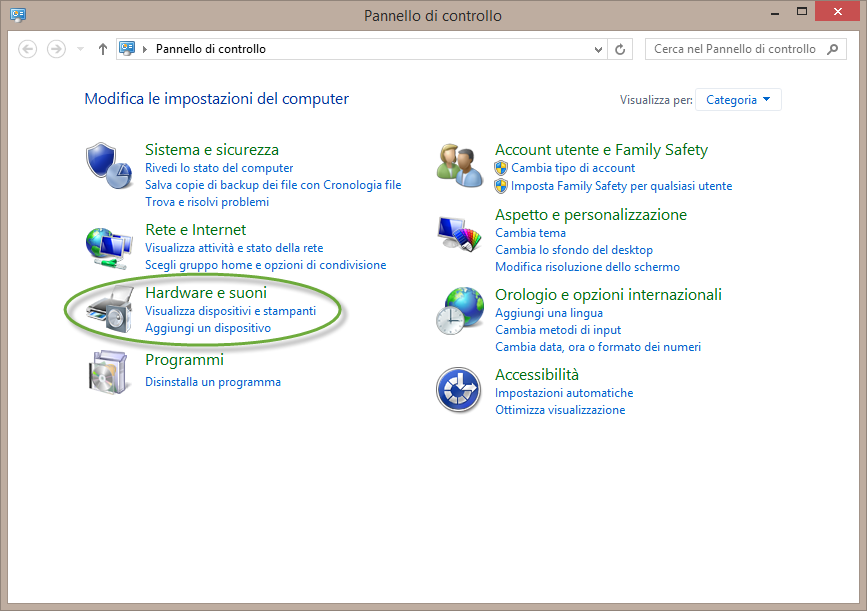Screen dimensions: 867x611
Task: Click the Cerca nel Pannello di controllo field
Action: point(736,49)
